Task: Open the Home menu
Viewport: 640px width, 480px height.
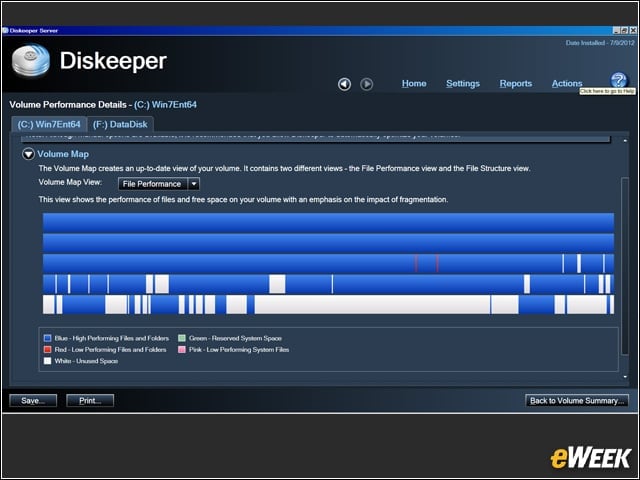Action: (x=414, y=83)
